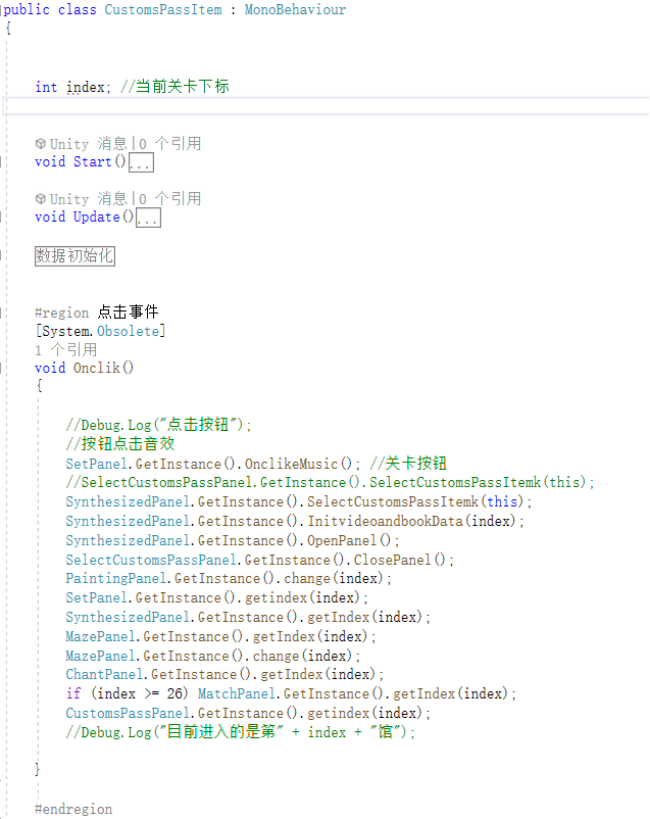The width and height of the screenshot is (650, 819).
Task: Click Unity message icon above Update method
Action: (x=40, y=198)
